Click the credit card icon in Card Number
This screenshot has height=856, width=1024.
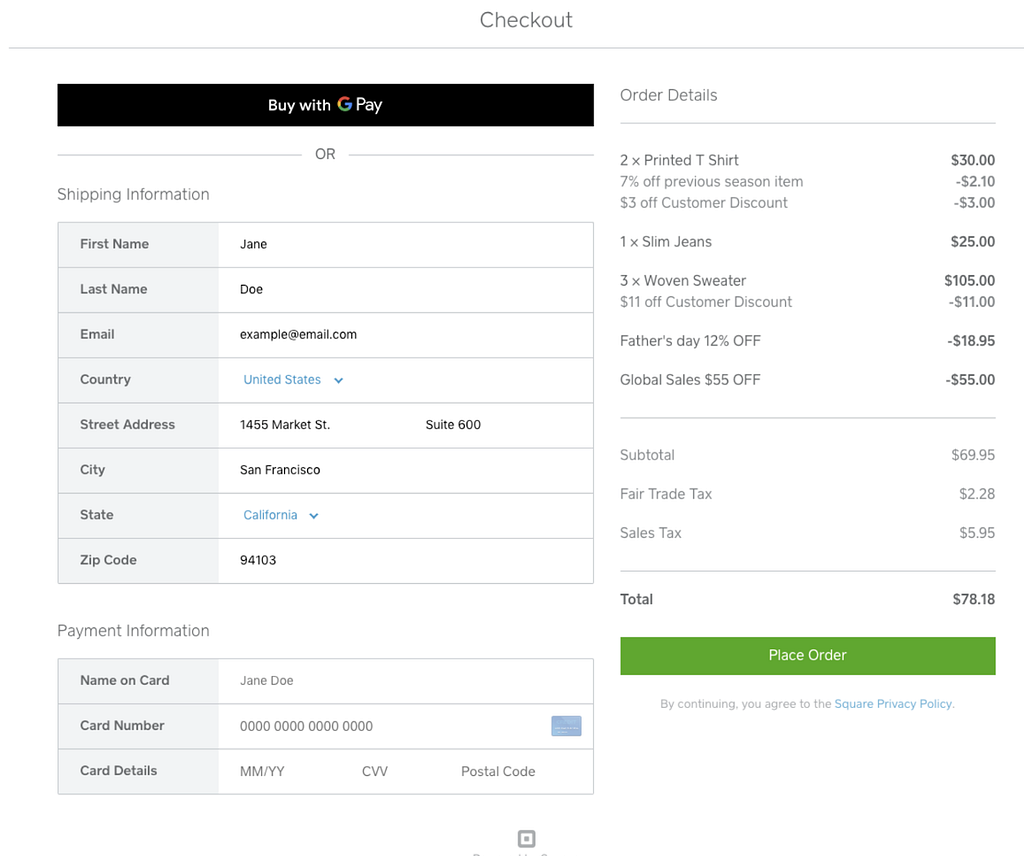point(566,725)
